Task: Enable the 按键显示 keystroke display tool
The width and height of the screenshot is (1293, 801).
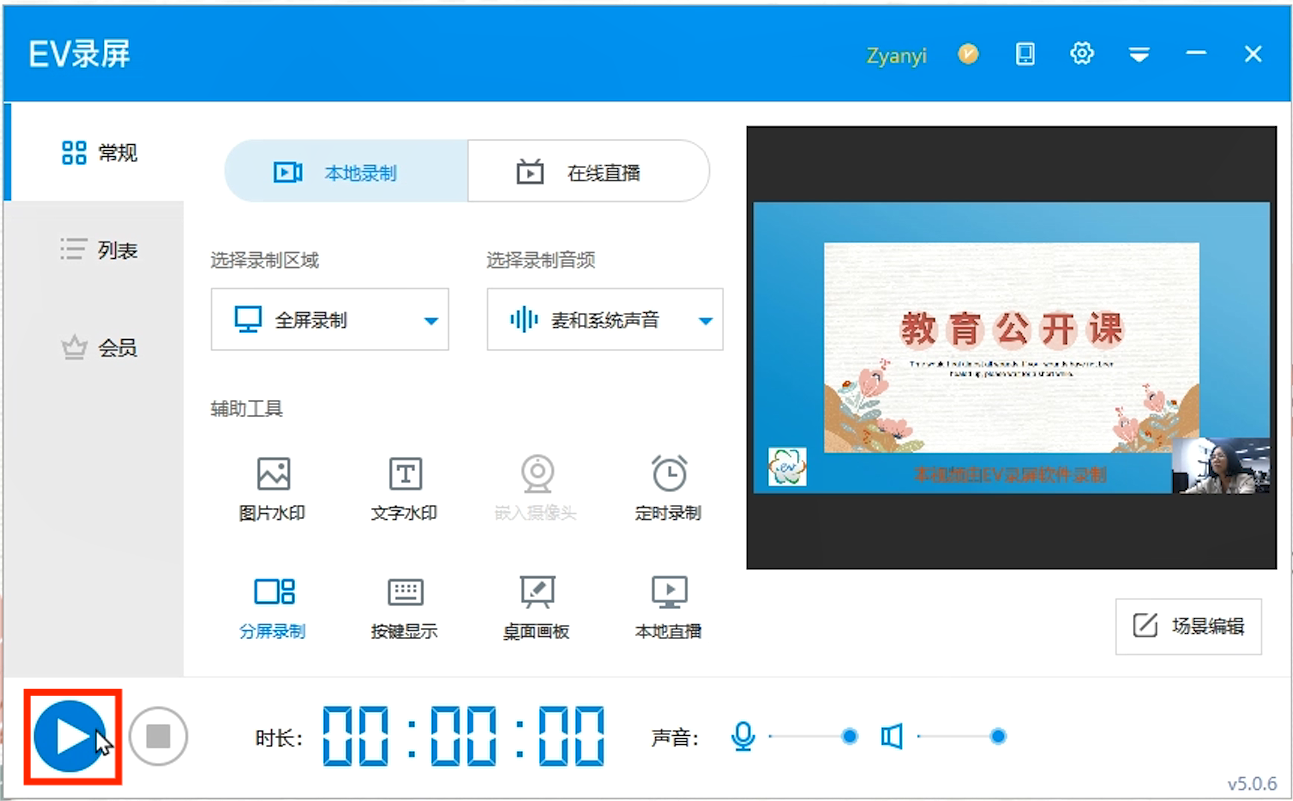Action: (404, 605)
